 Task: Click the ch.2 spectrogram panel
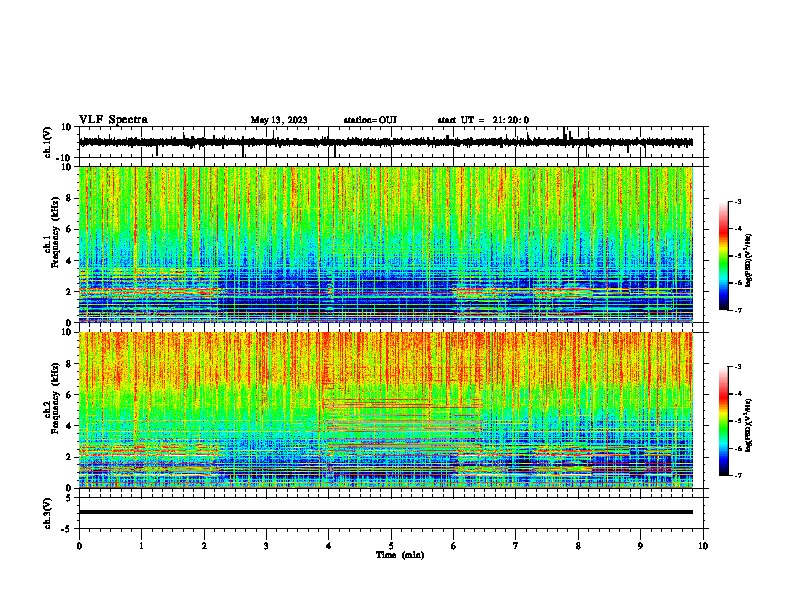pos(391,410)
